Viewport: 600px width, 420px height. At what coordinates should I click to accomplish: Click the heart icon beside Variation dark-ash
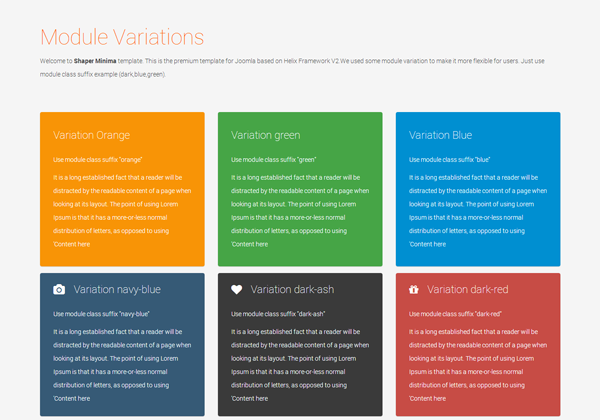(x=237, y=290)
